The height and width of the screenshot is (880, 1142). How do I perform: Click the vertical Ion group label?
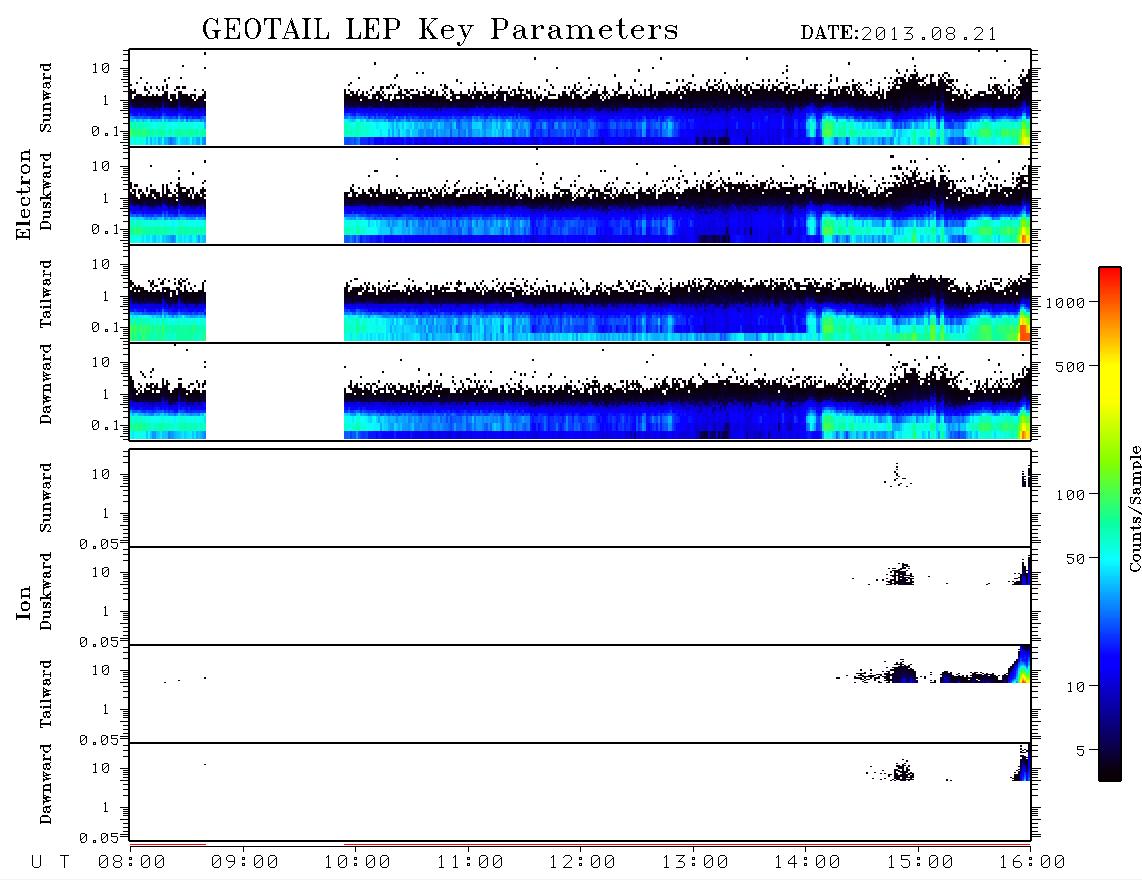(x=23, y=602)
